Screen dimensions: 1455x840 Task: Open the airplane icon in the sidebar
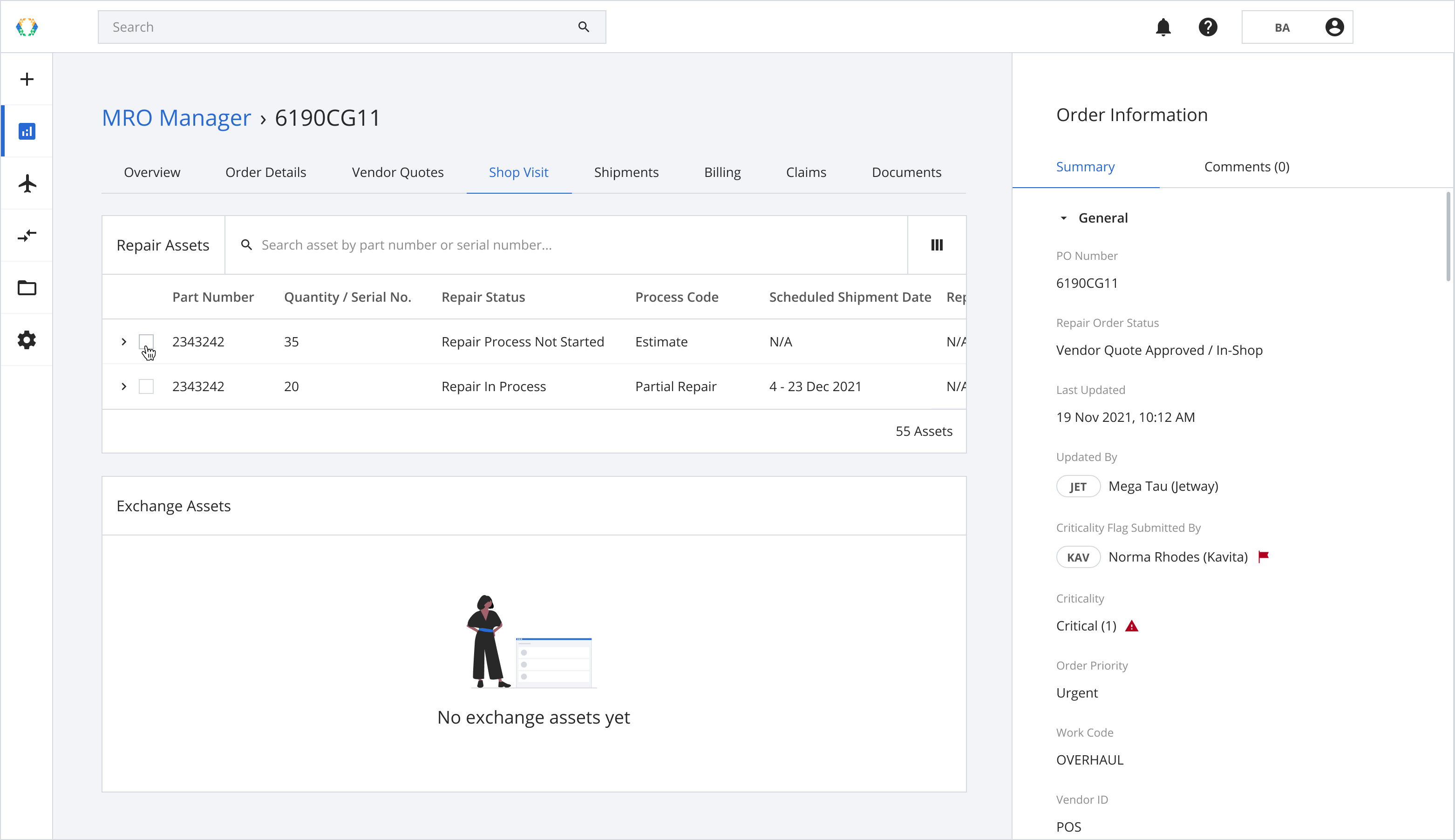pyautogui.click(x=27, y=183)
